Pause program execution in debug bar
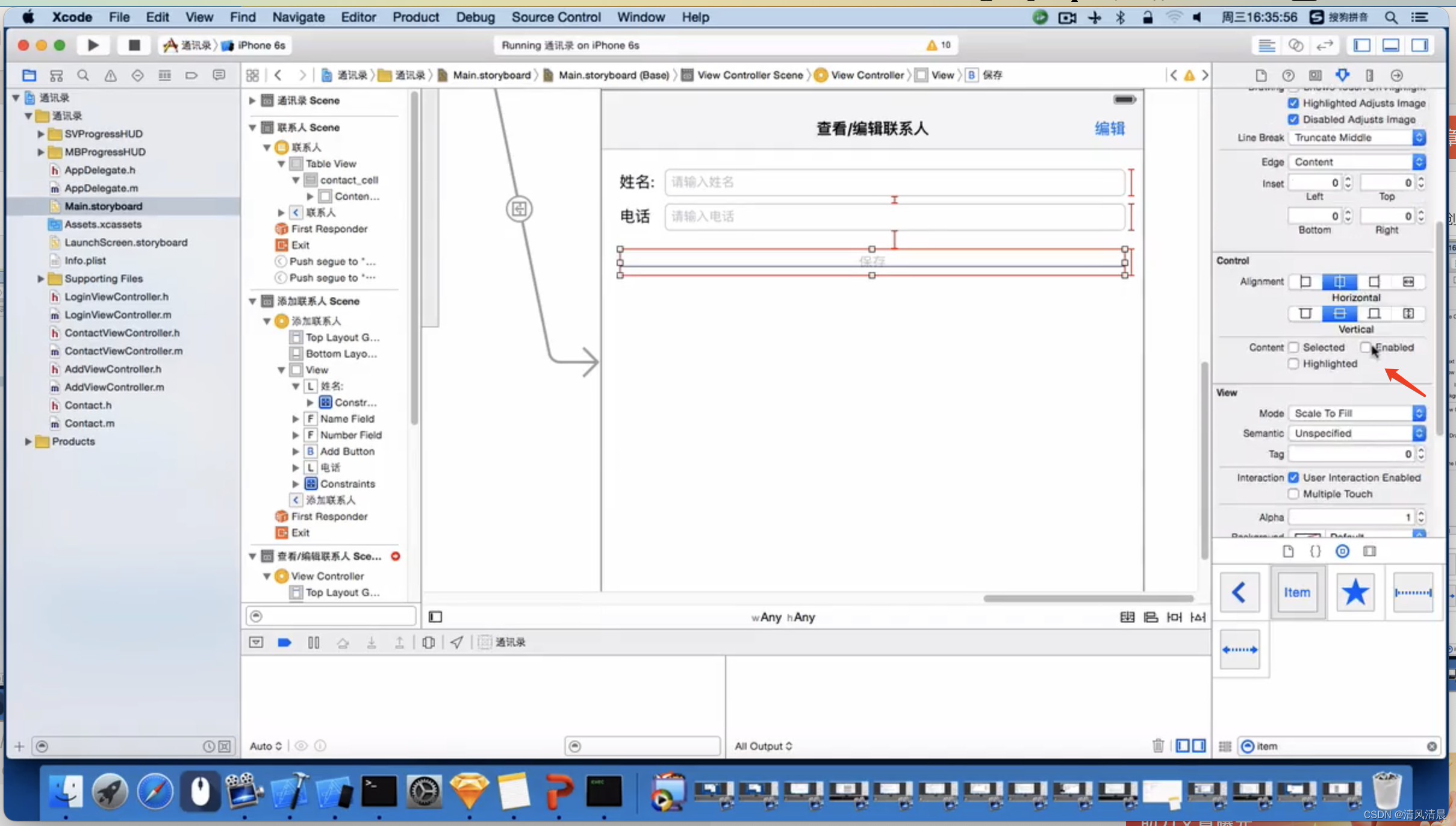1456x826 pixels. 314,642
